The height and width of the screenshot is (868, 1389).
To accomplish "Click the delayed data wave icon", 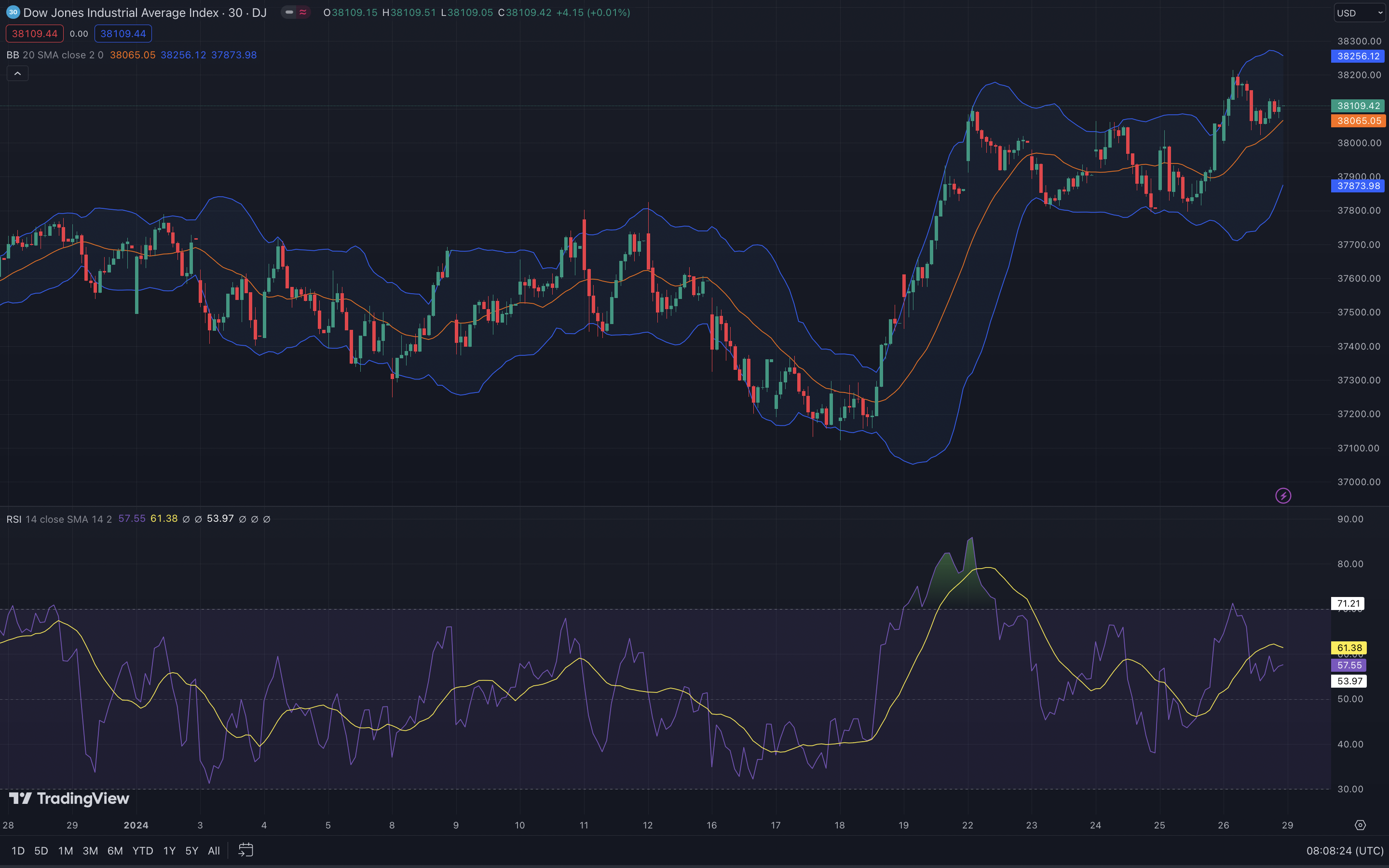I will tap(303, 12).
